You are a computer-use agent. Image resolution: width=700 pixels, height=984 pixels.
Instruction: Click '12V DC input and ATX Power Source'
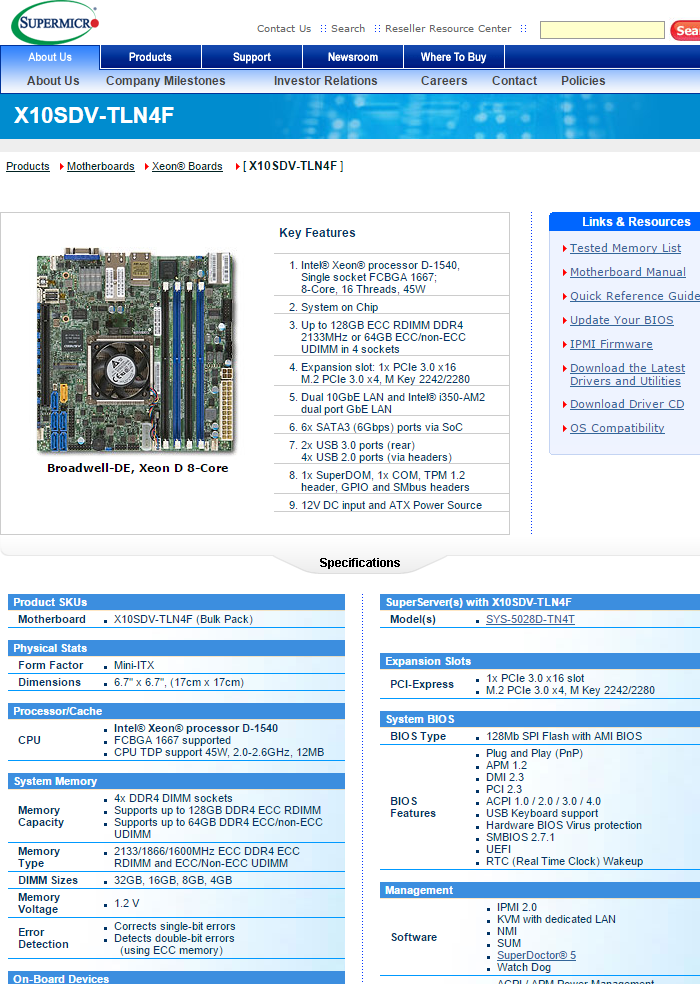pyautogui.click(x=391, y=505)
